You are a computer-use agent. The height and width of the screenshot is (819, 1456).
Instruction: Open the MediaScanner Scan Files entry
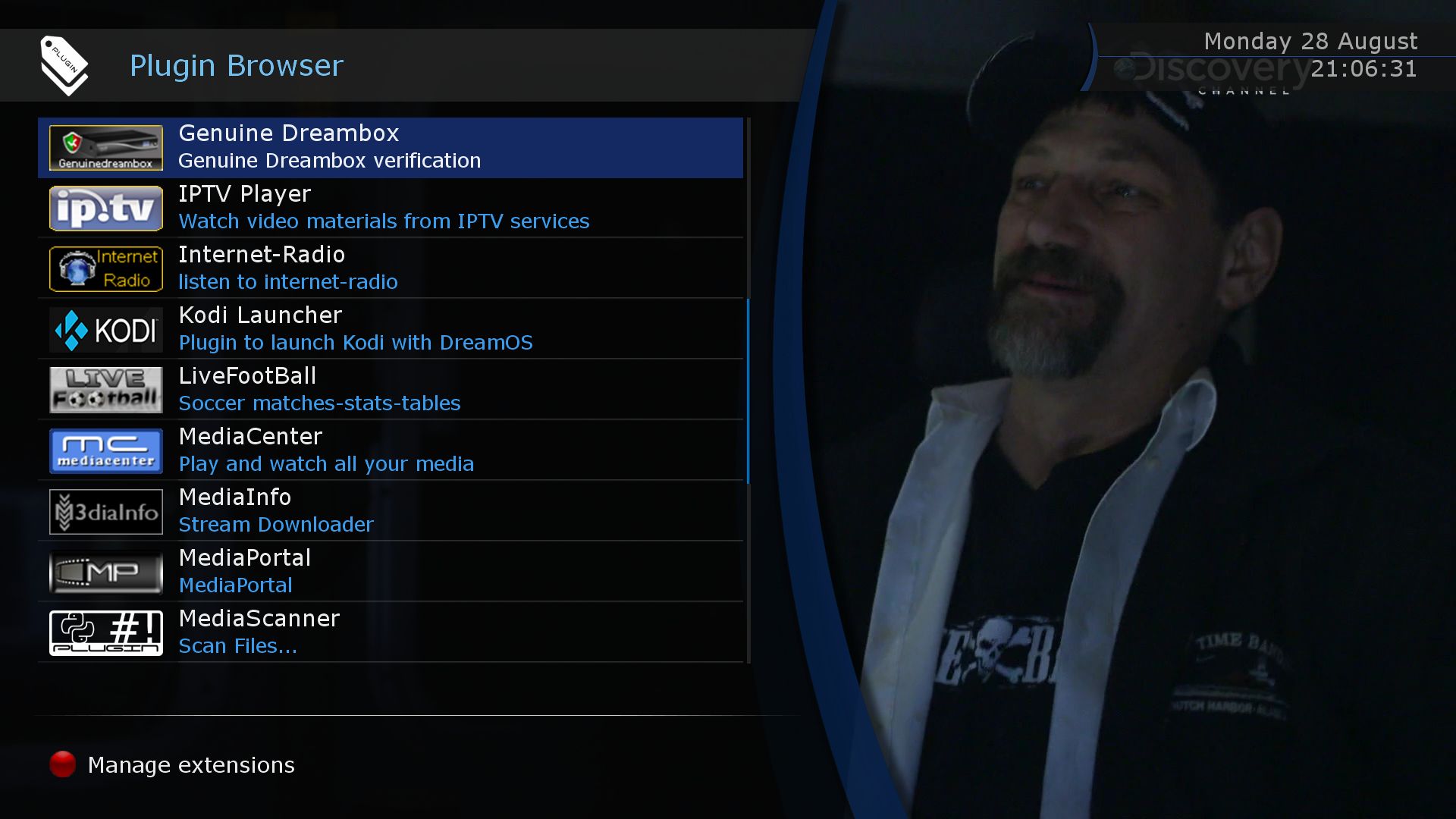tap(391, 633)
